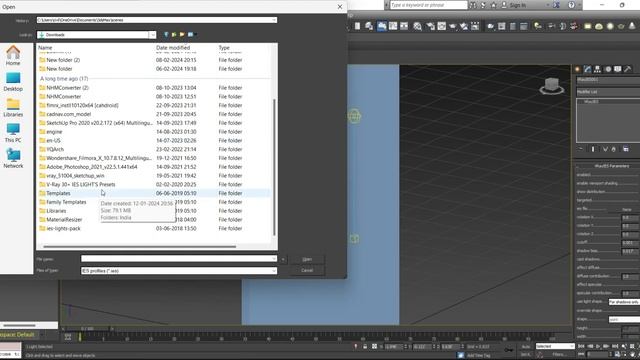Open This PC in dialog sidebar

(13, 133)
